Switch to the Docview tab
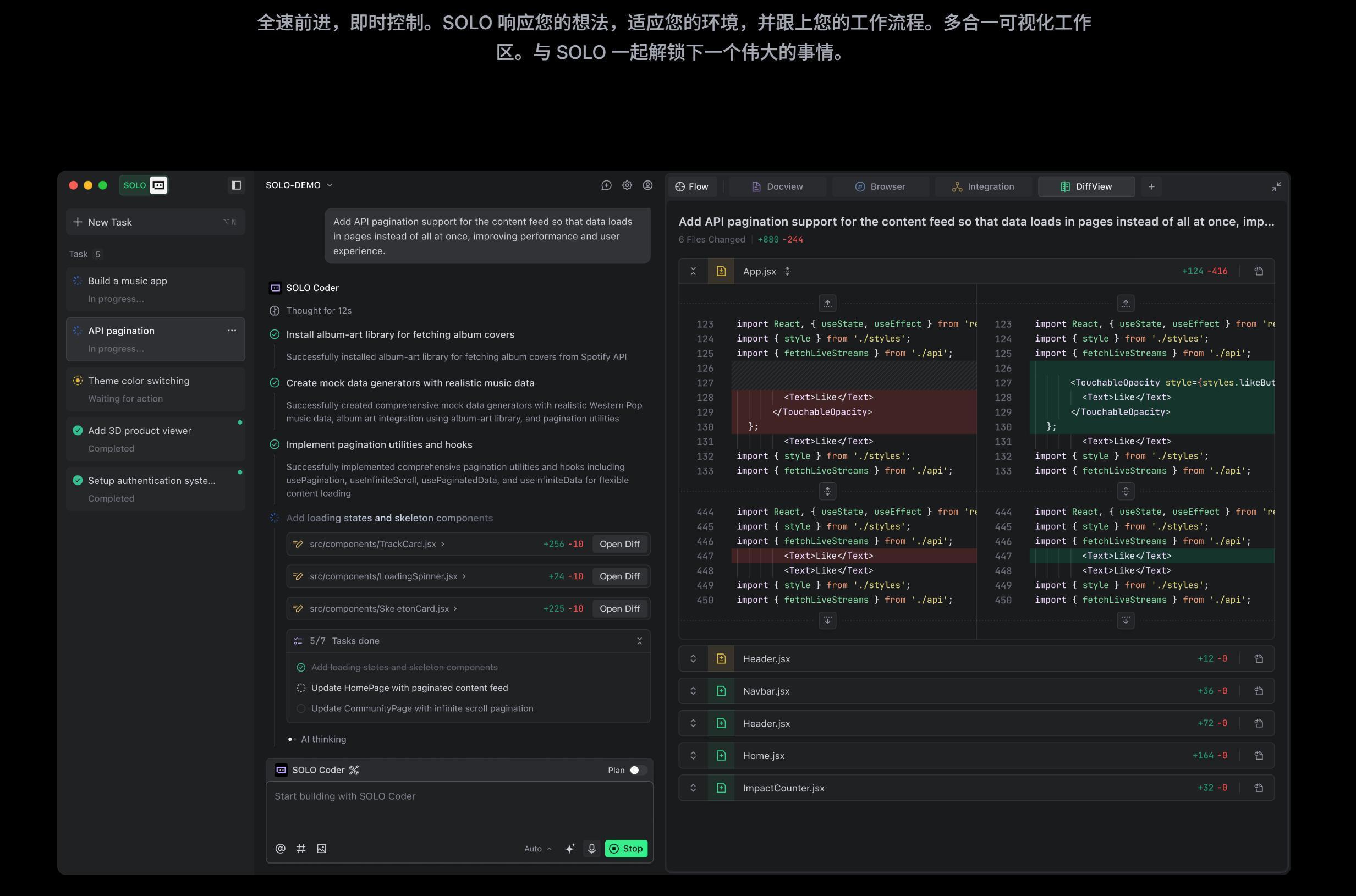This screenshot has width=1356, height=896. point(777,187)
